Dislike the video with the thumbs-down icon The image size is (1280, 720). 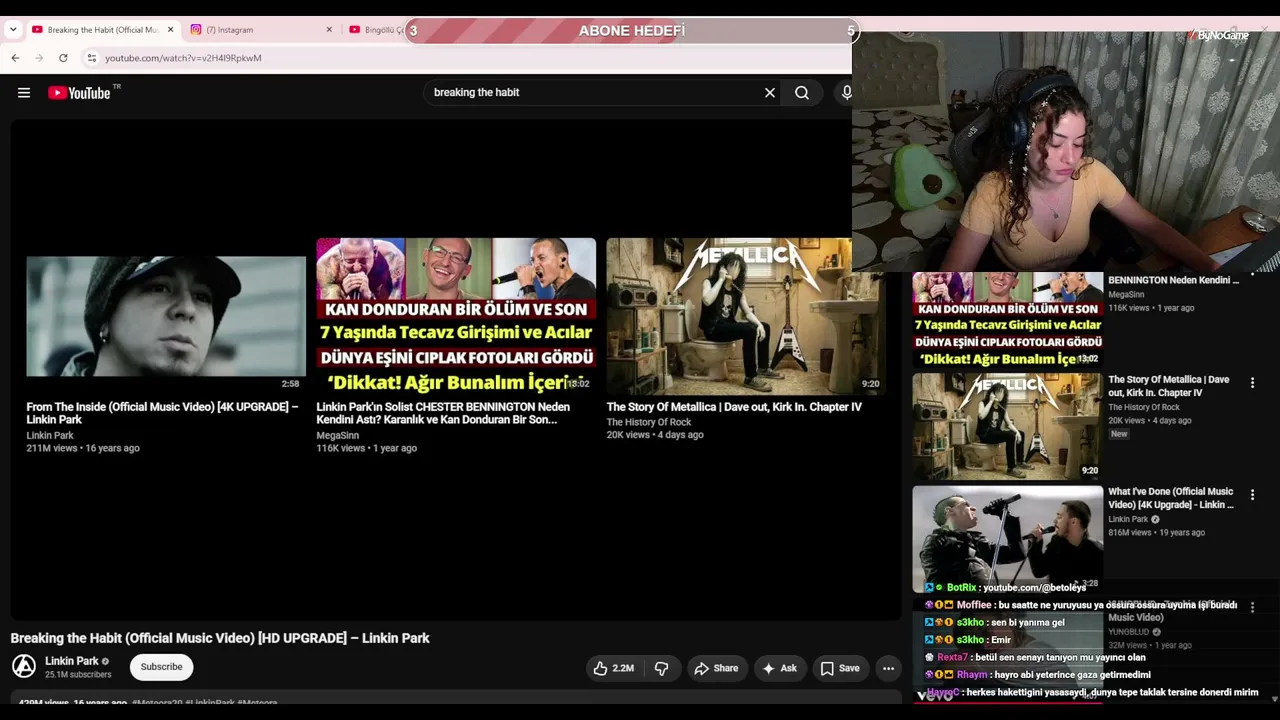661,668
